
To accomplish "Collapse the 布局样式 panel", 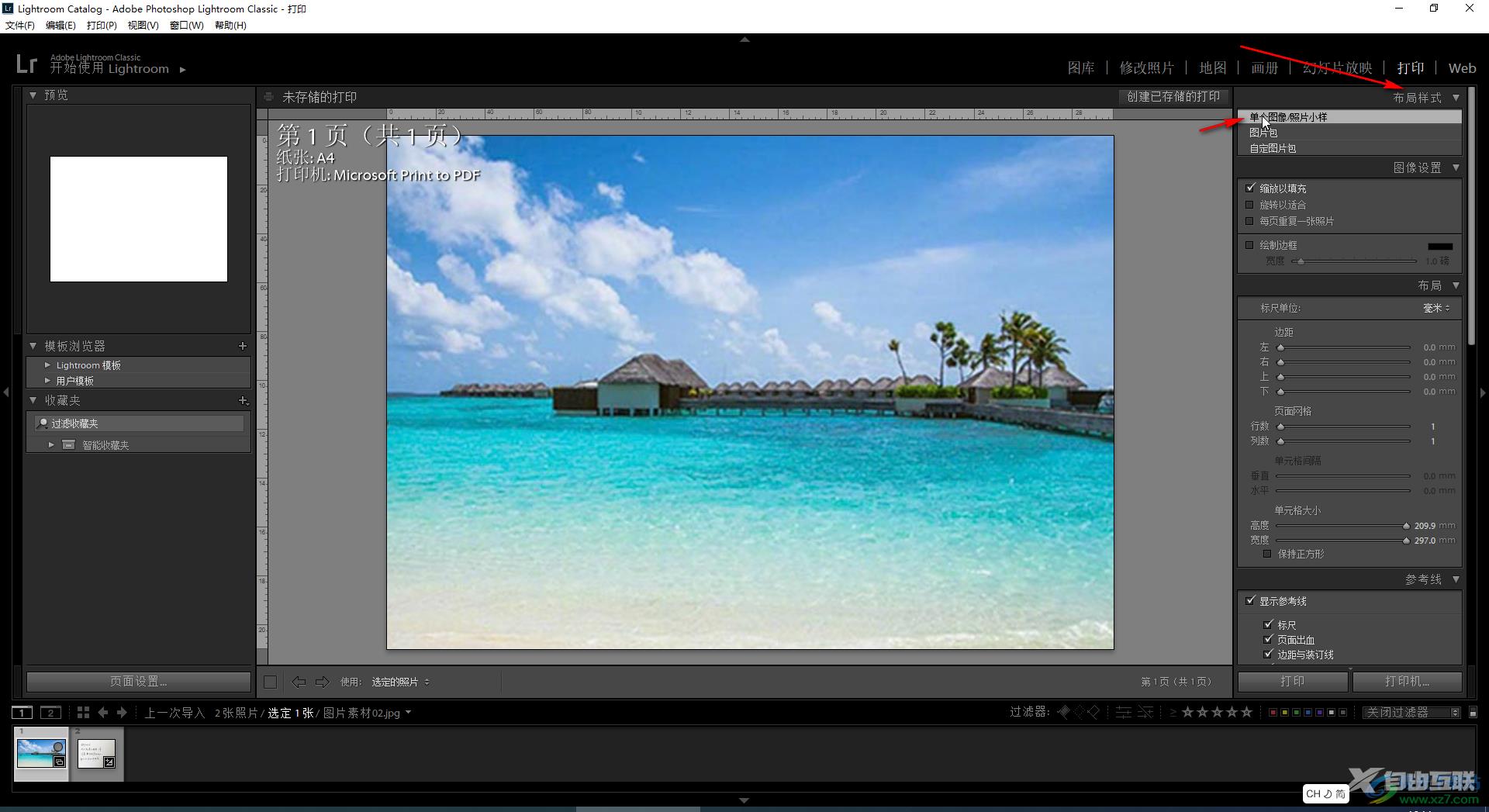I will pos(1456,98).
